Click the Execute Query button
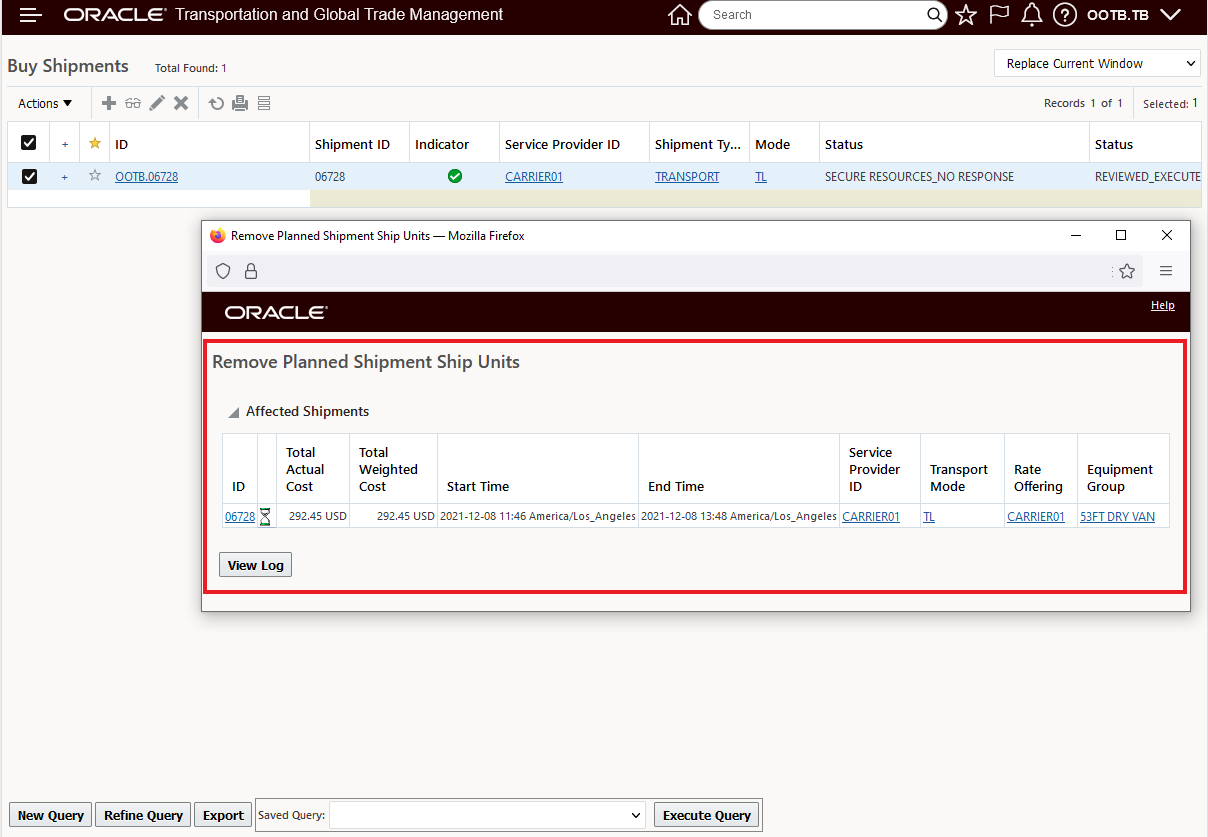 [706, 815]
